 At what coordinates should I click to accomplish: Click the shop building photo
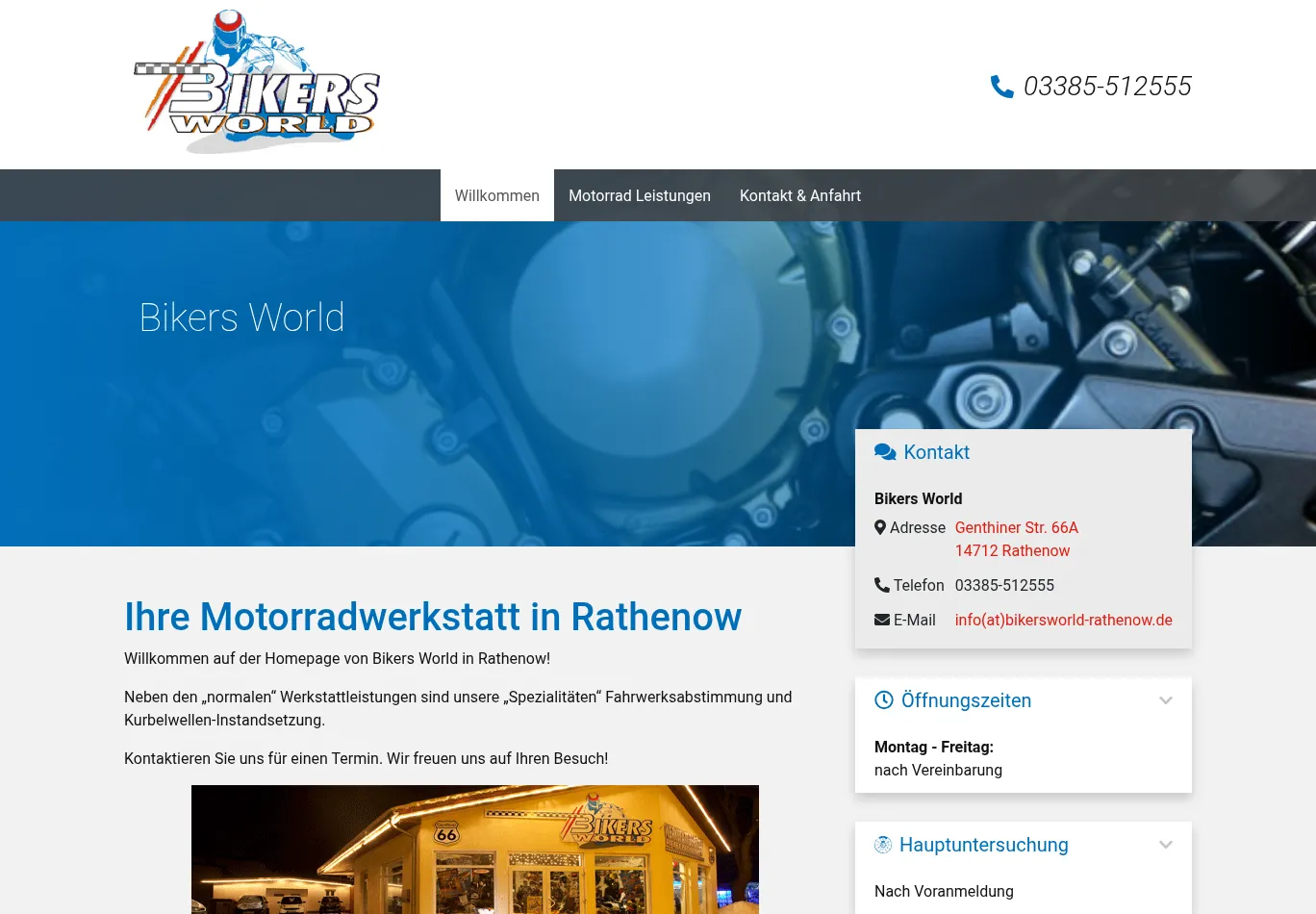(475, 849)
